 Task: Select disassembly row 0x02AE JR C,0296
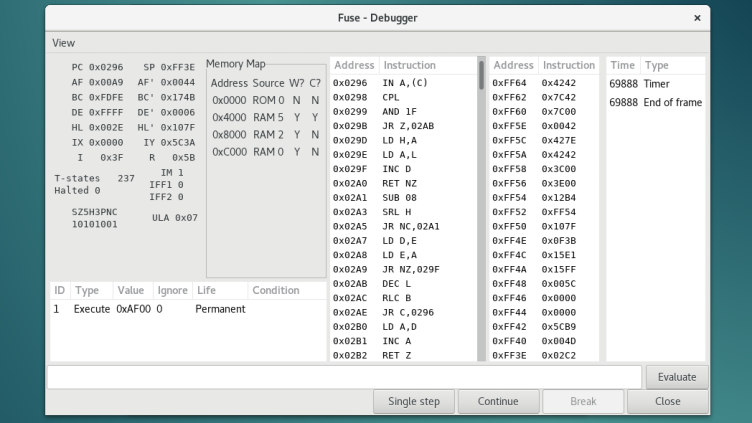tap(403, 313)
